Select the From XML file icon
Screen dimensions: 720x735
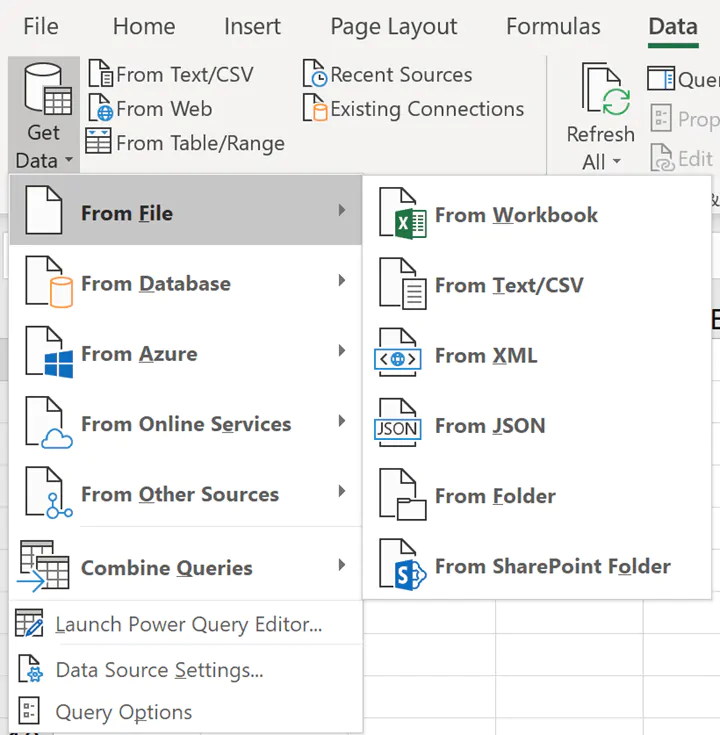click(x=398, y=352)
